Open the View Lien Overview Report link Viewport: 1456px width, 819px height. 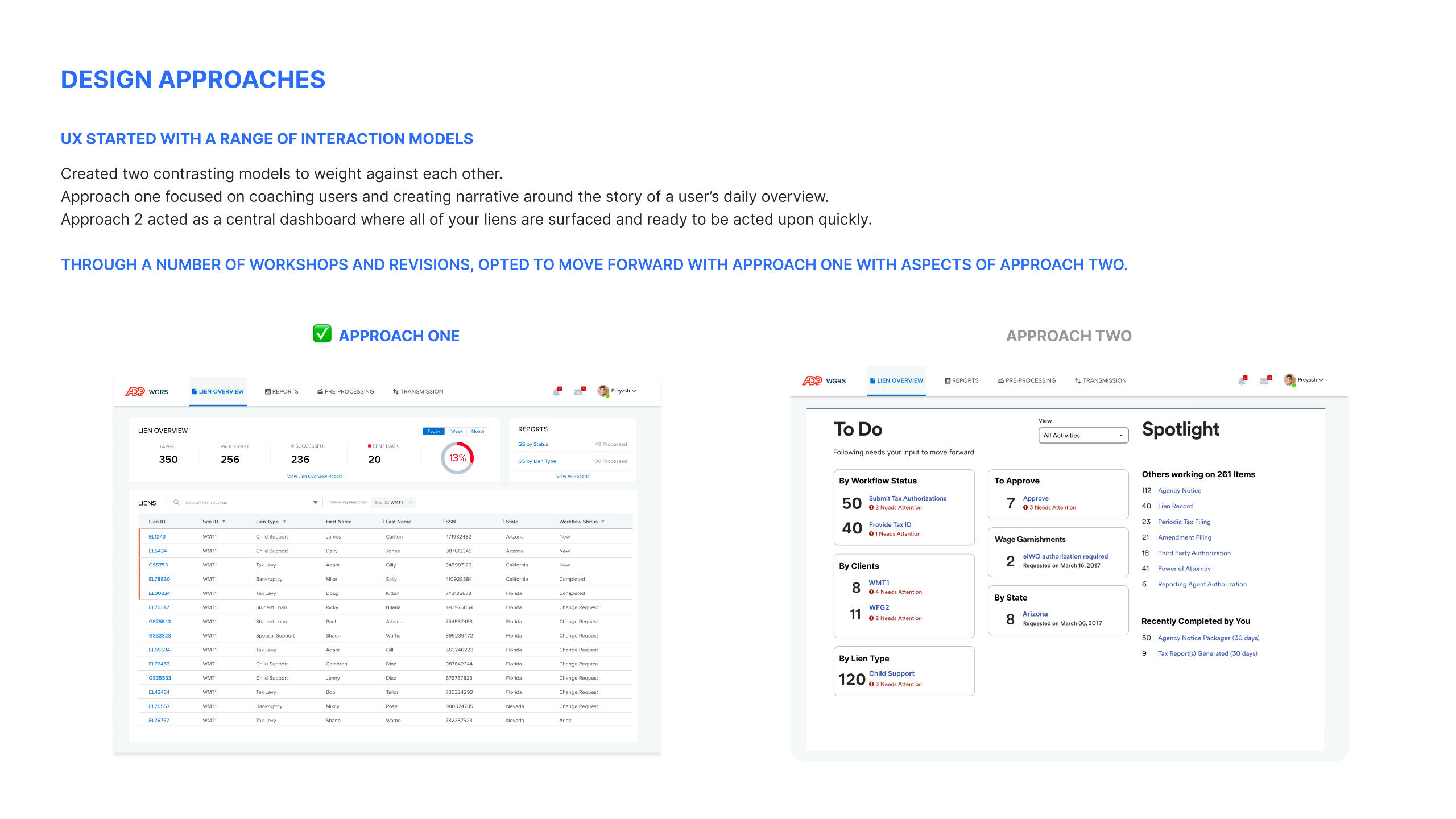pos(314,476)
